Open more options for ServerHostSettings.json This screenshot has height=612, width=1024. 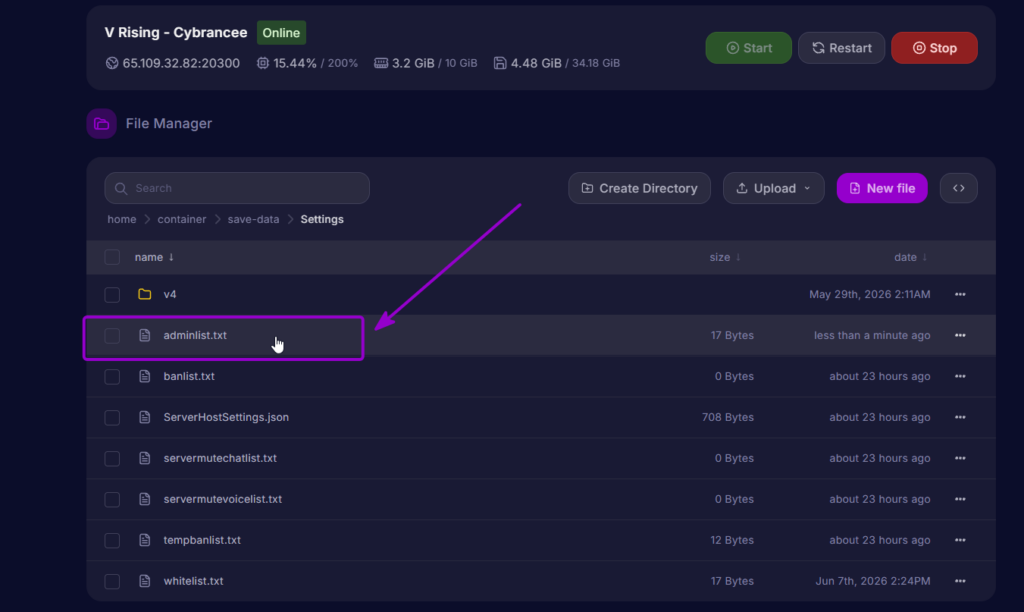coord(960,417)
